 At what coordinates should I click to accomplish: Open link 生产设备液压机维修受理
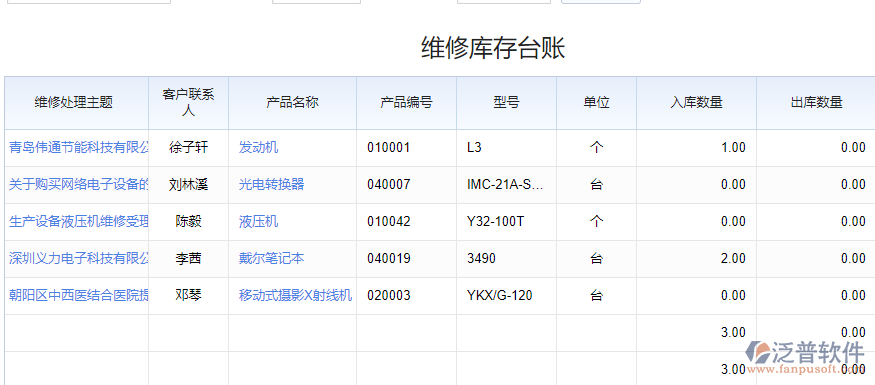click(79, 222)
